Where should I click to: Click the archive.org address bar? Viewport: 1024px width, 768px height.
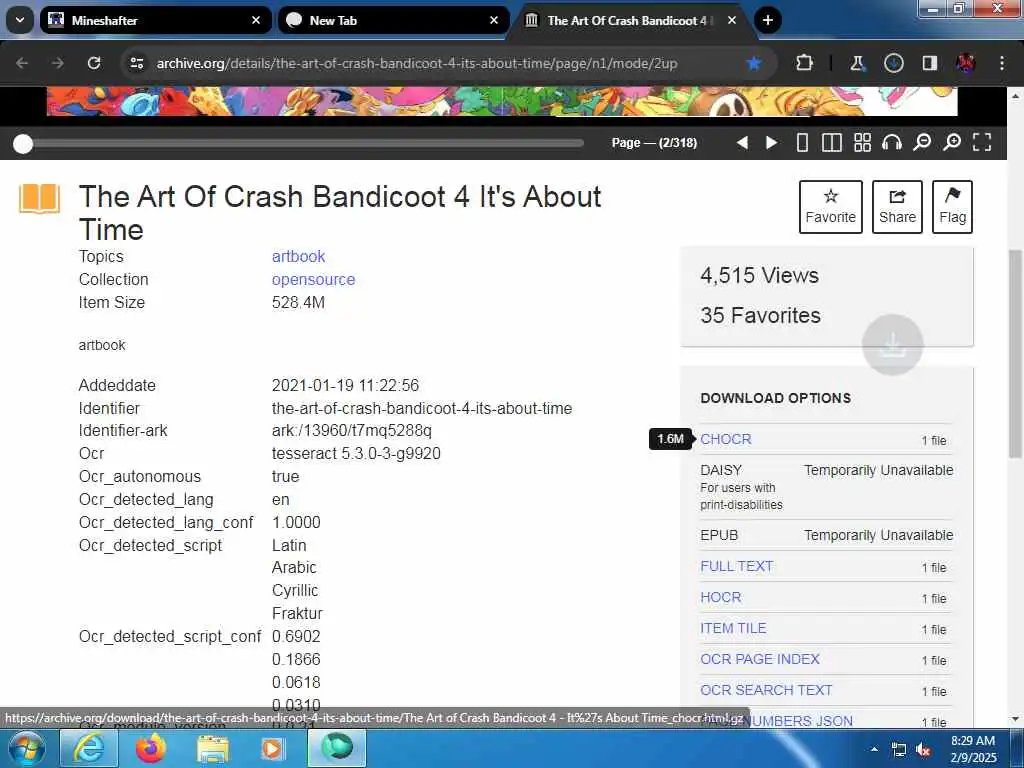[417, 63]
